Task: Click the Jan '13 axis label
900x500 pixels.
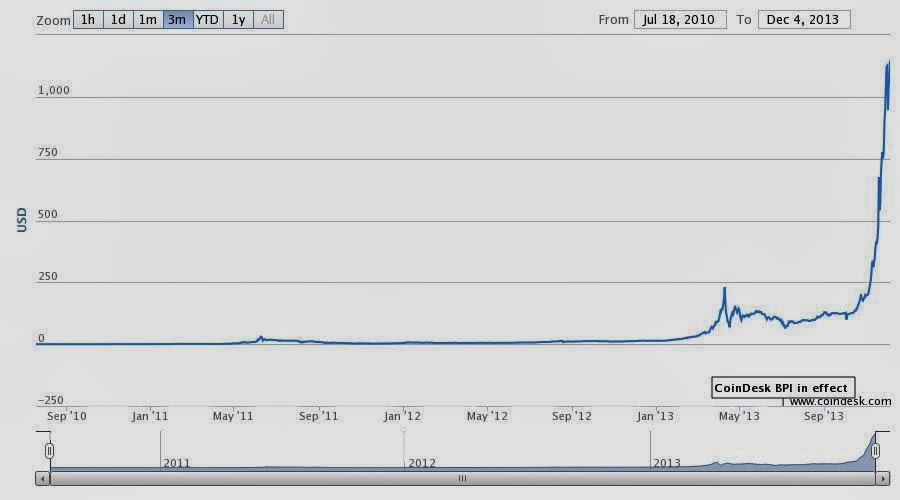Action: (x=655, y=416)
